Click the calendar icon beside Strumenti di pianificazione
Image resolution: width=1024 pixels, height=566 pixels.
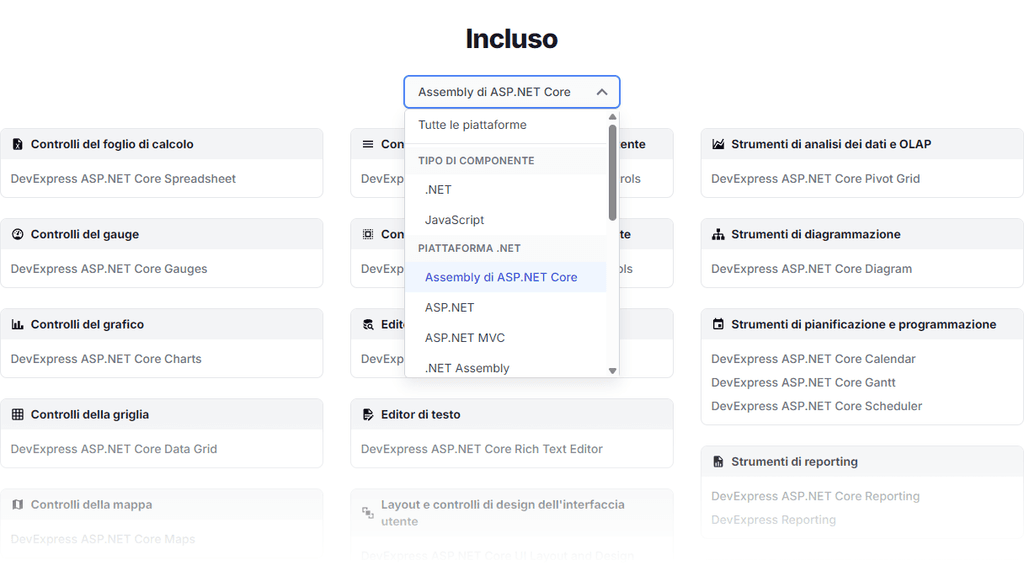coord(718,324)
